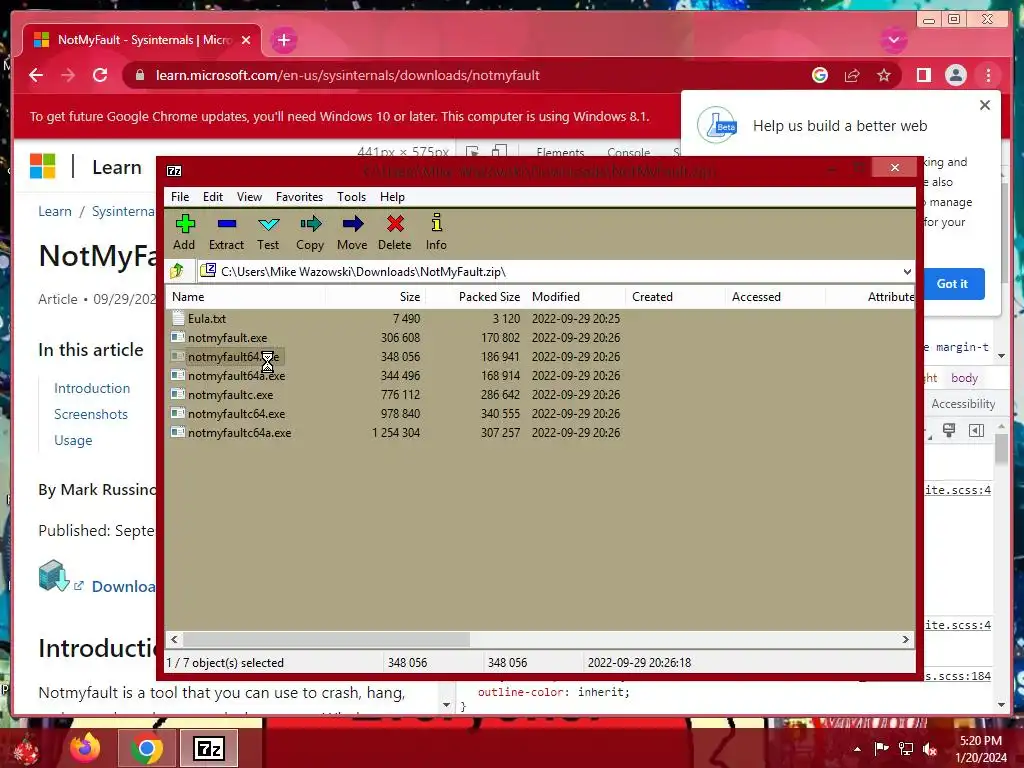Expand the archive path dropdown
The image size is (1024, 768).
click(x=907, y=271)
